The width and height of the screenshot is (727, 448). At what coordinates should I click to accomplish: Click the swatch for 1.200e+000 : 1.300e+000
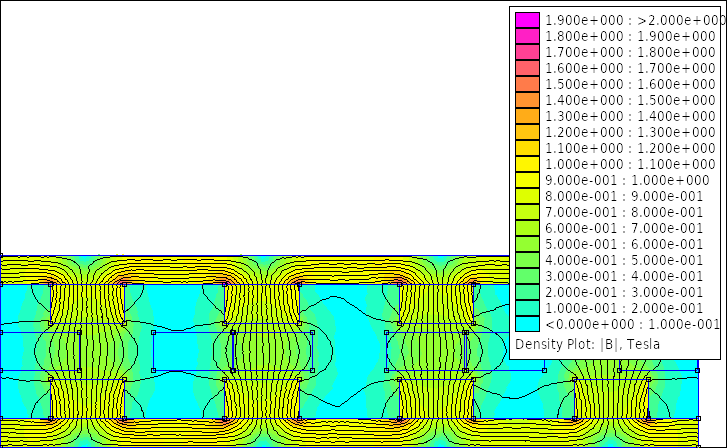527,132
